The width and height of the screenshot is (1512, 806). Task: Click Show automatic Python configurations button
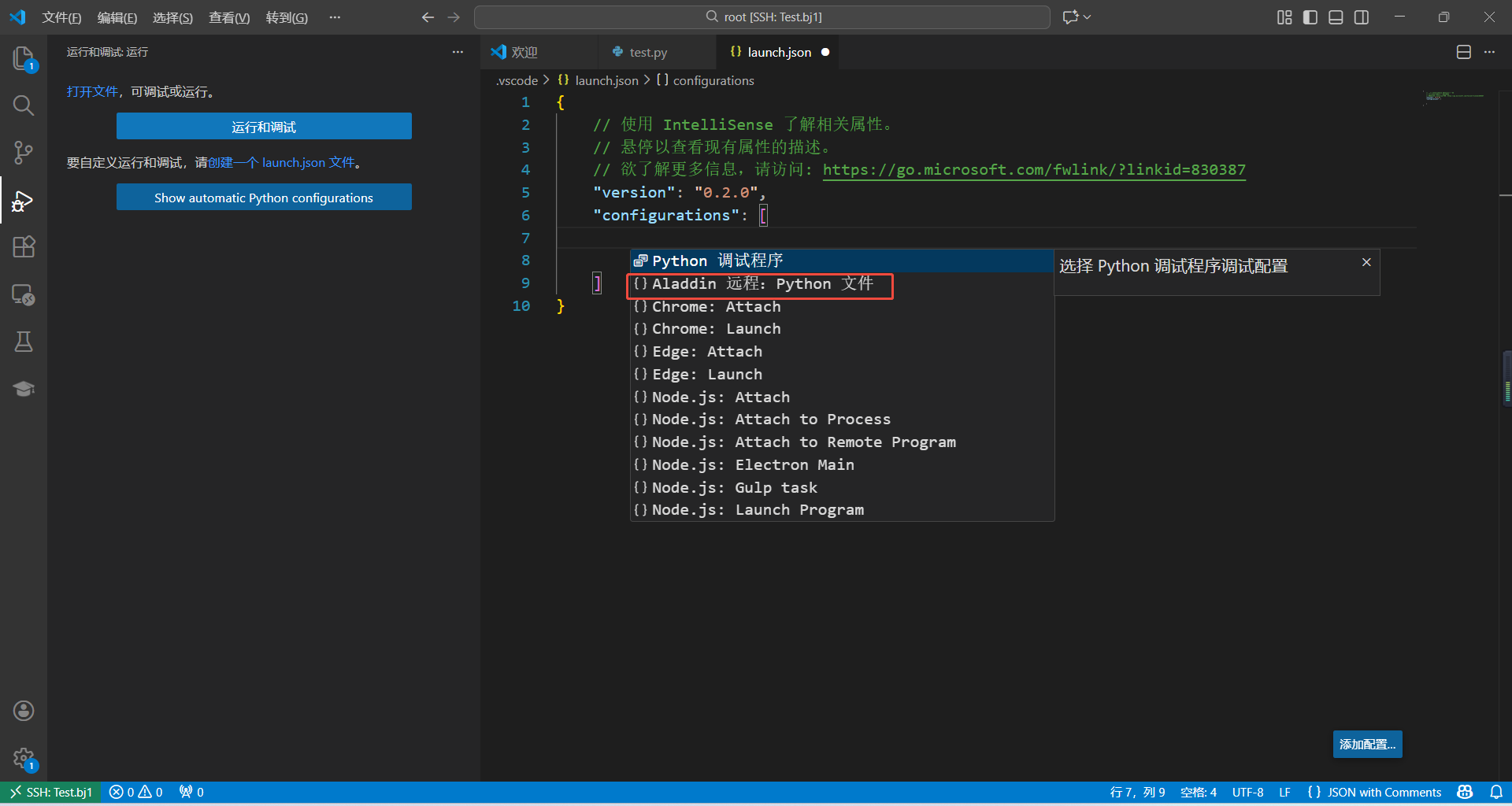264,198
